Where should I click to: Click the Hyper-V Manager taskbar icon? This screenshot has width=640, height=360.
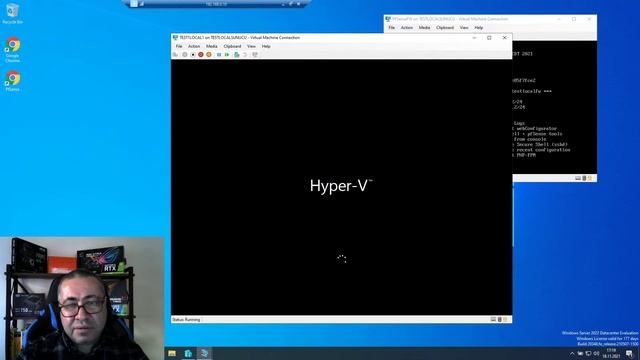[204, 353]
